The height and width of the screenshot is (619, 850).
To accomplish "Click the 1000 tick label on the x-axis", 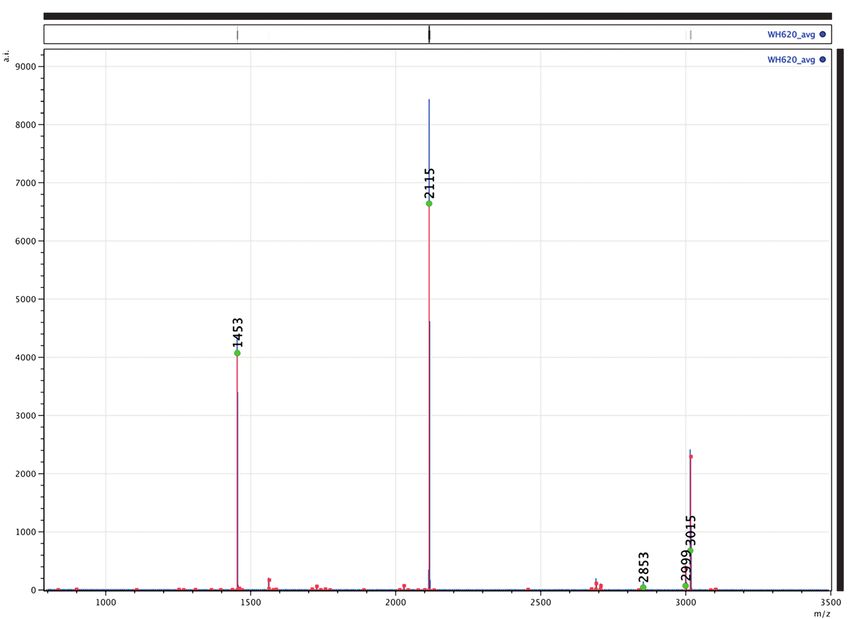I will pyautogui.click(x=106, y=602).
